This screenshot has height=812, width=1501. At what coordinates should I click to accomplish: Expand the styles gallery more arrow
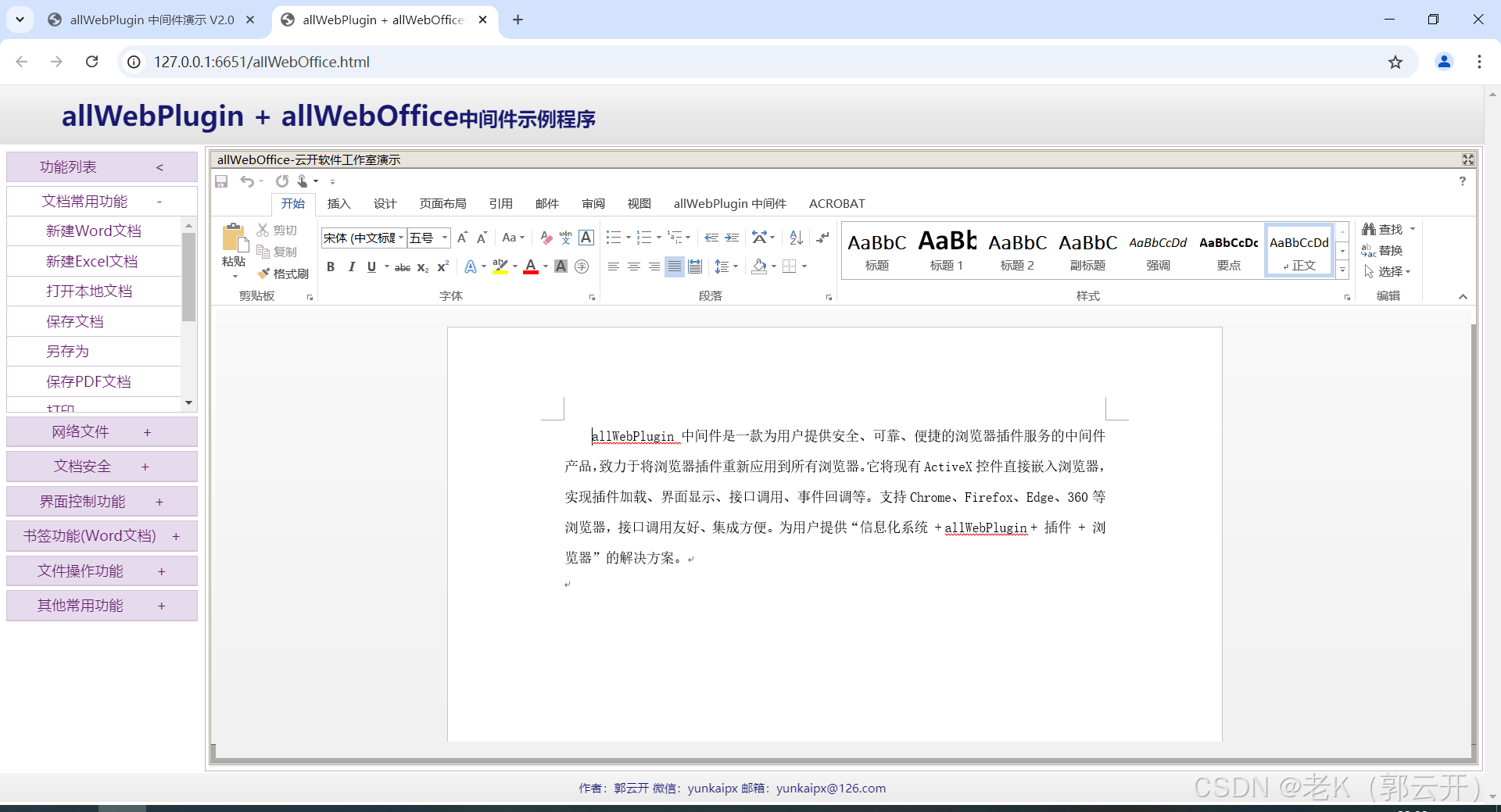(1342, 270)
